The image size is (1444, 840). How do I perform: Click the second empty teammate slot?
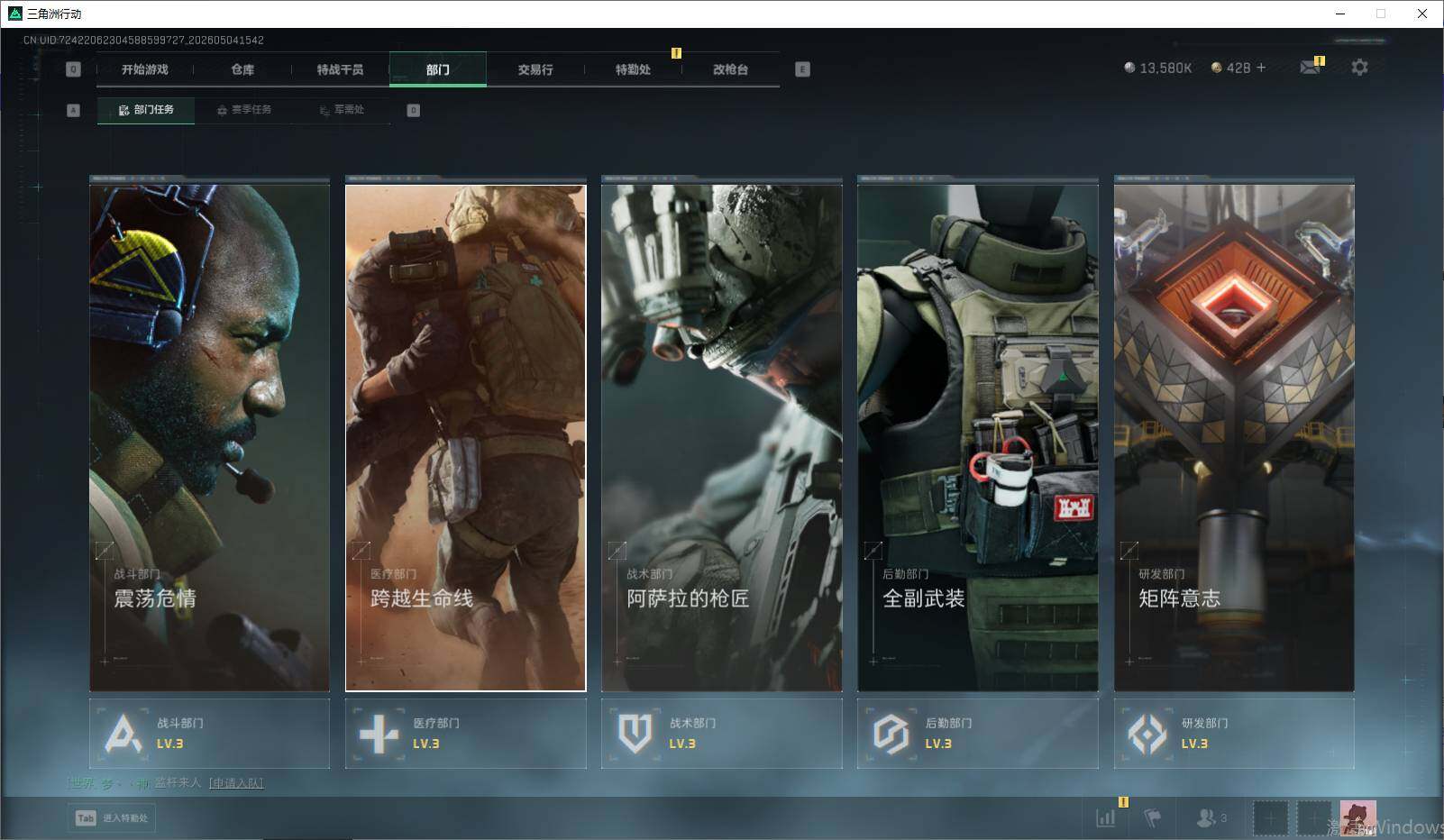pyautogui.click(x=1313, y=818)
